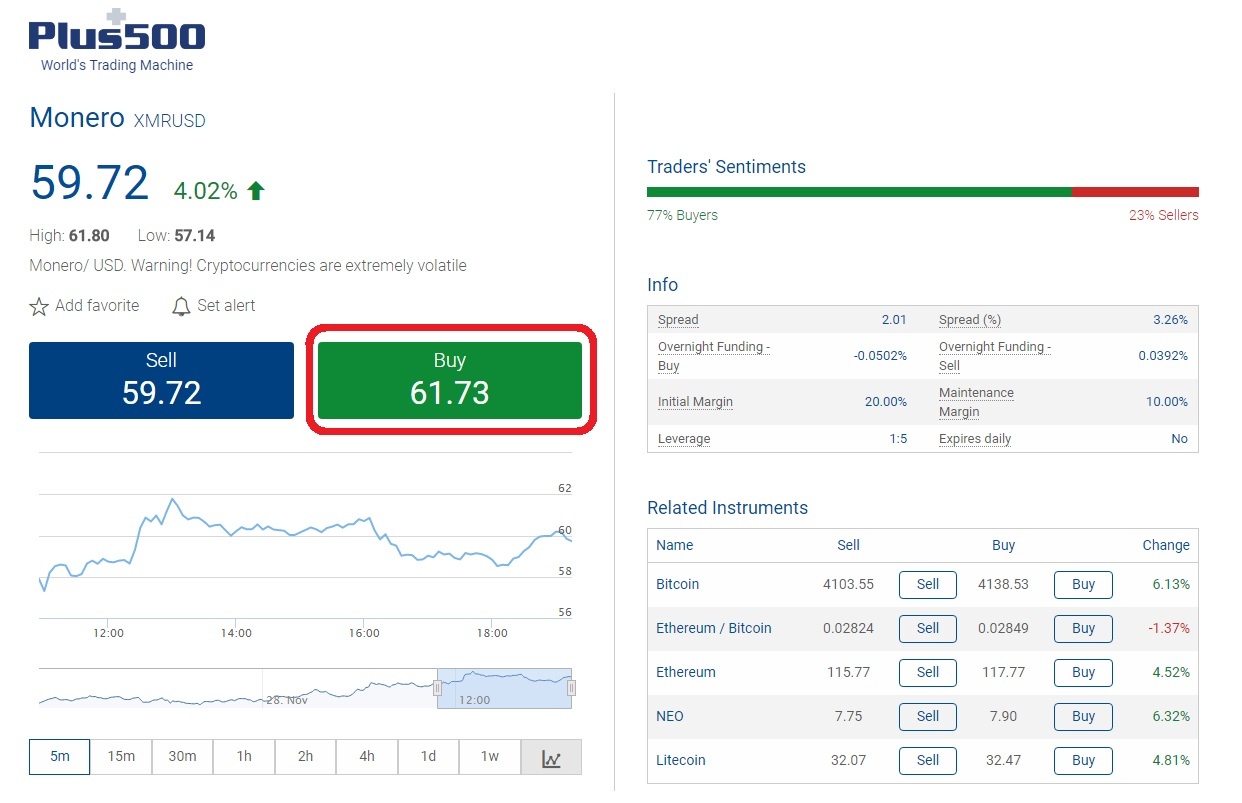Switch chart to 1h interval
The height and width of the screenshot is (803, 1242).
click(x=244, y=757)
